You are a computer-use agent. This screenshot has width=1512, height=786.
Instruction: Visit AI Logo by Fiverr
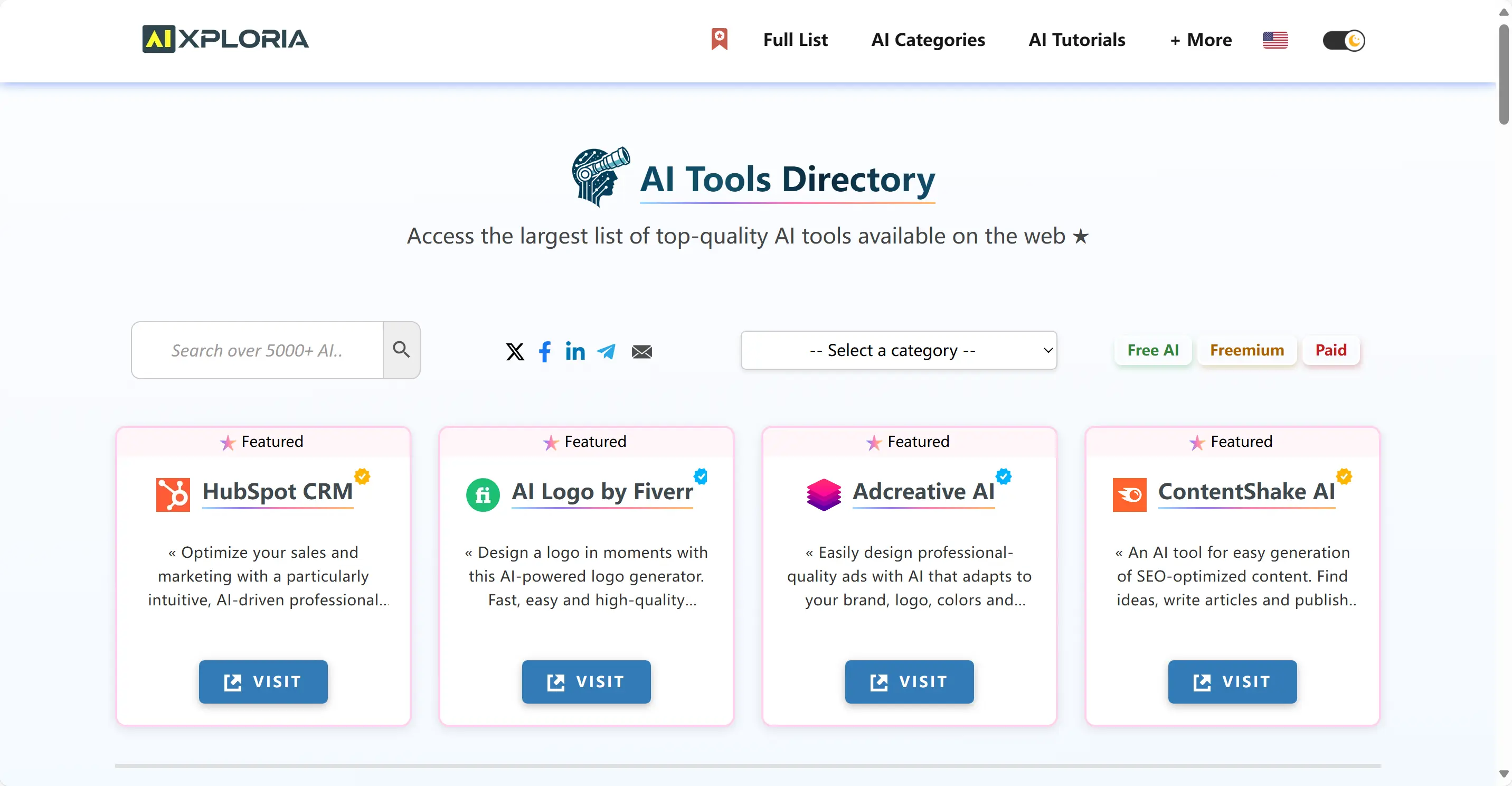(587, 681)
